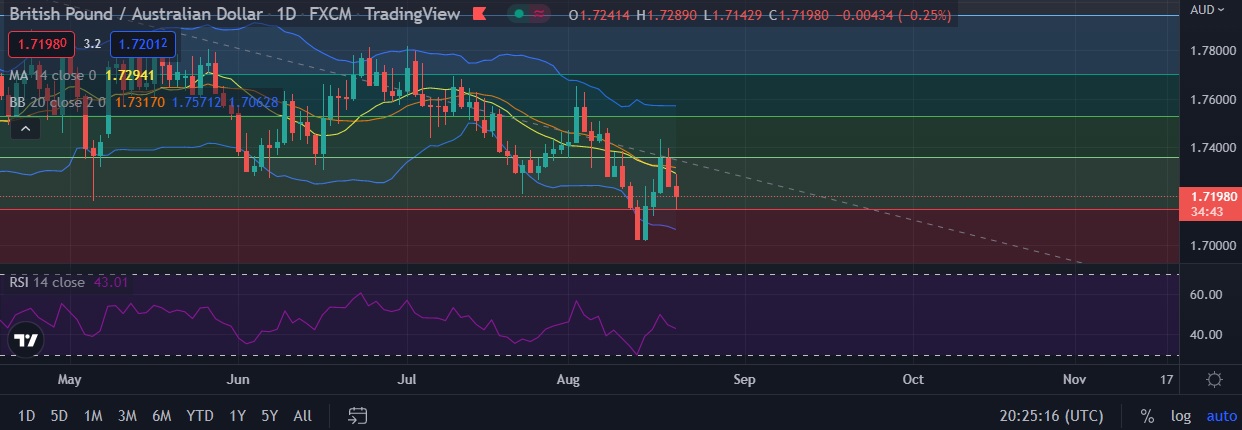Collapse the indicator legend with the chevron
1242x430 pixels.
coord(25,128)
